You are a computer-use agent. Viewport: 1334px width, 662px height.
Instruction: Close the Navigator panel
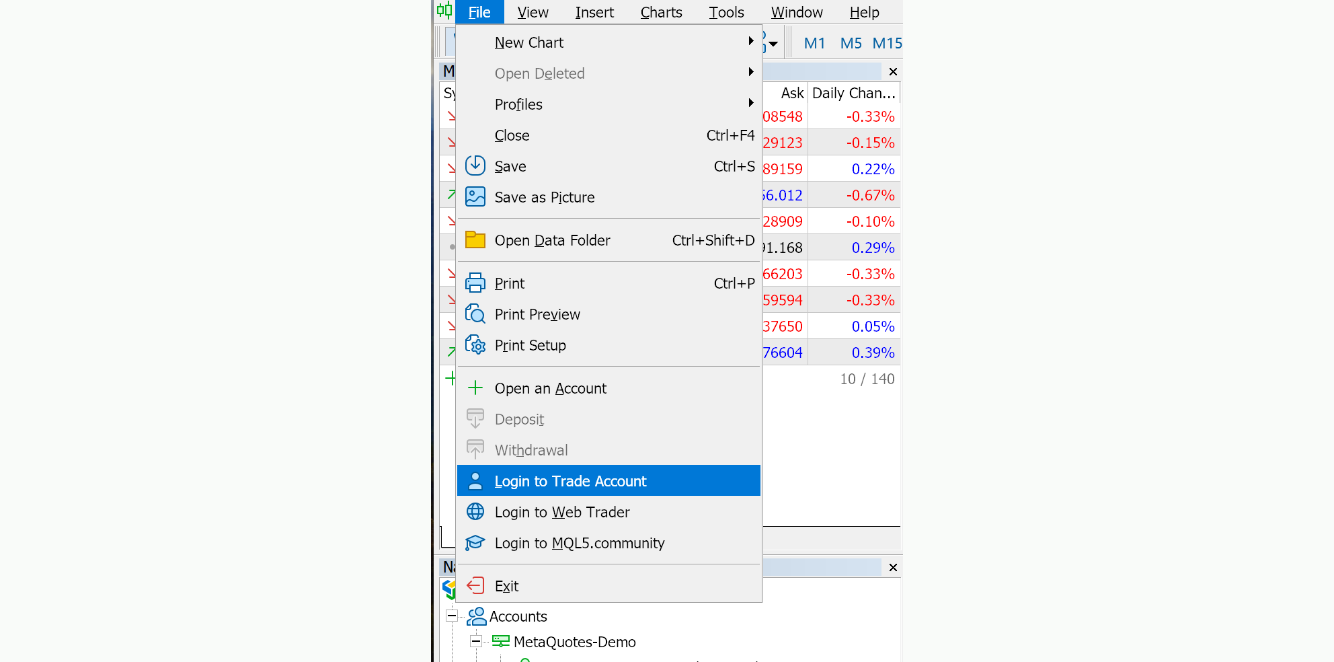point(893,567)
